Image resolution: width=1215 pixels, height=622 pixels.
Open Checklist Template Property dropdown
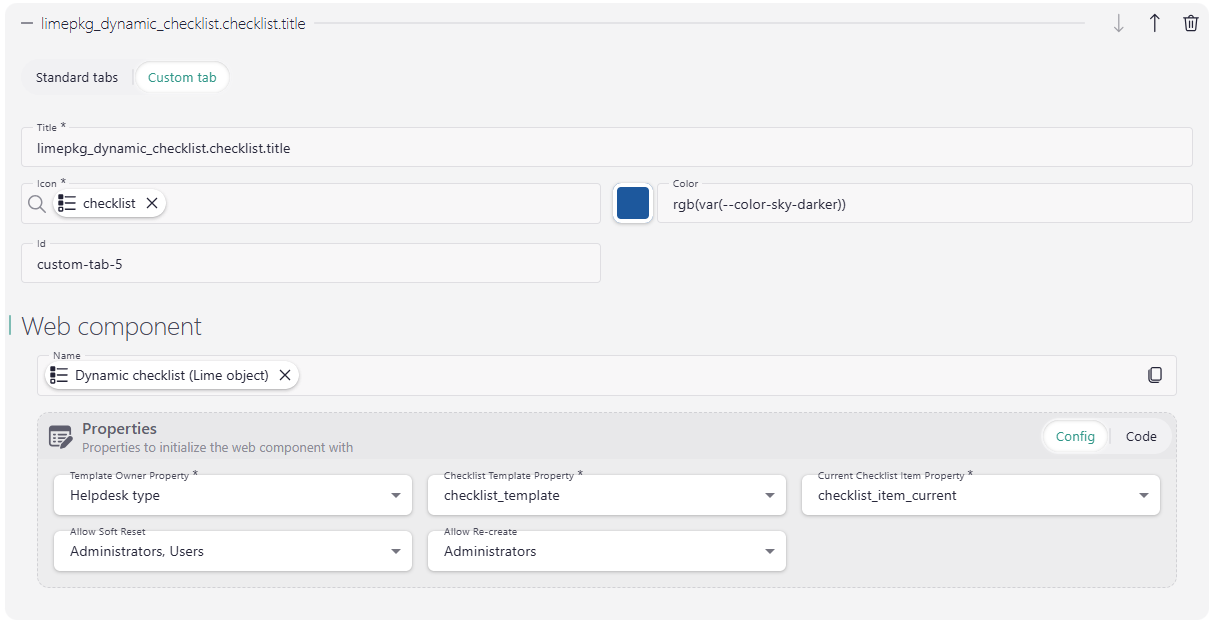coord(607,495)
